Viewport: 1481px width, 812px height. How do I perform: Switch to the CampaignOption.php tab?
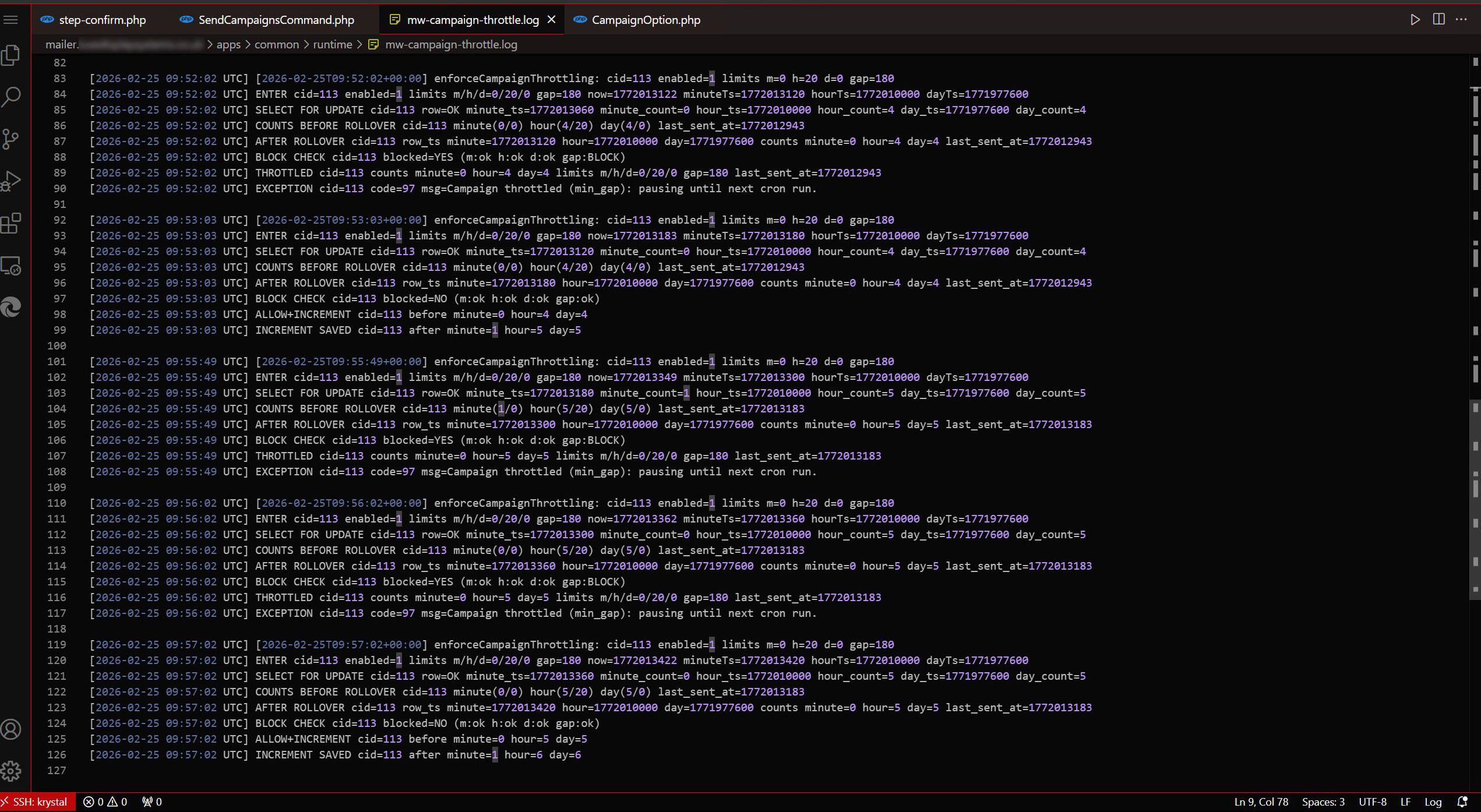coord(646,20)
